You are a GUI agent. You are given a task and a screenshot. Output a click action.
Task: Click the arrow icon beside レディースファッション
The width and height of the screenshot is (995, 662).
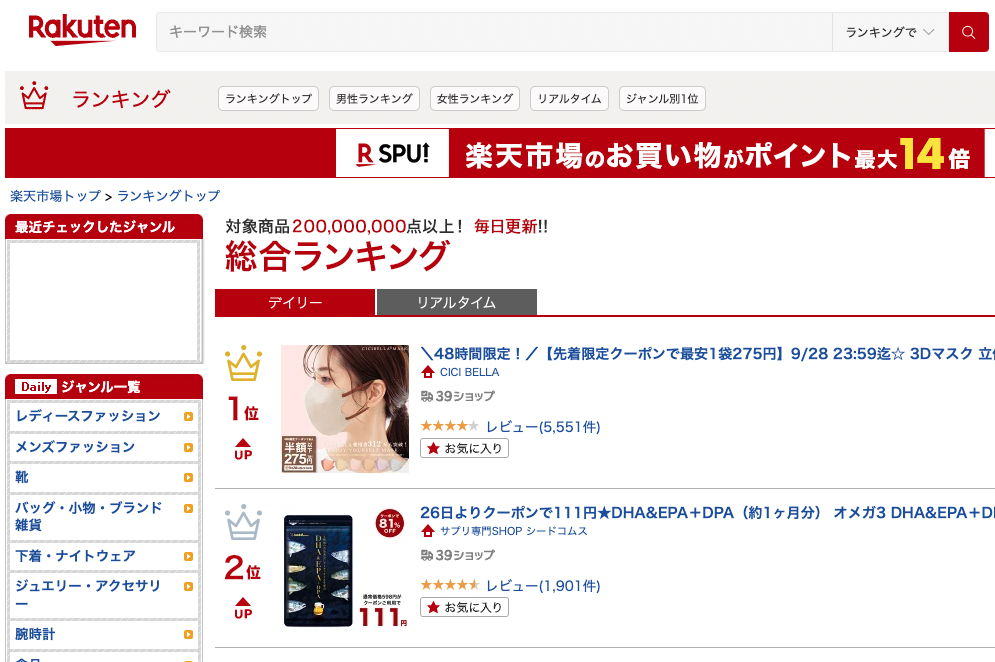coord(188,416)
